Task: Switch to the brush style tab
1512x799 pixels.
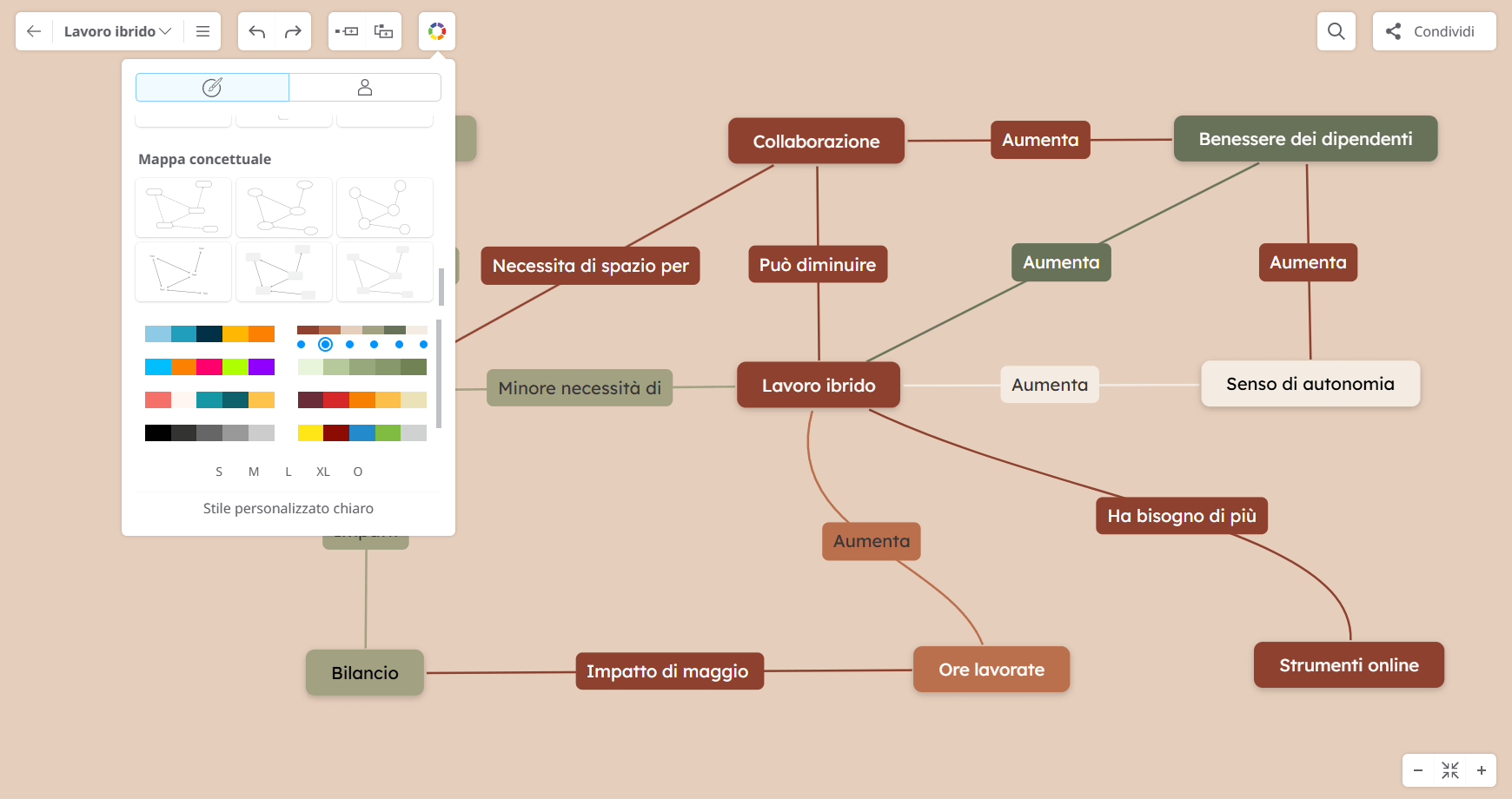Action: click(212, 87)
